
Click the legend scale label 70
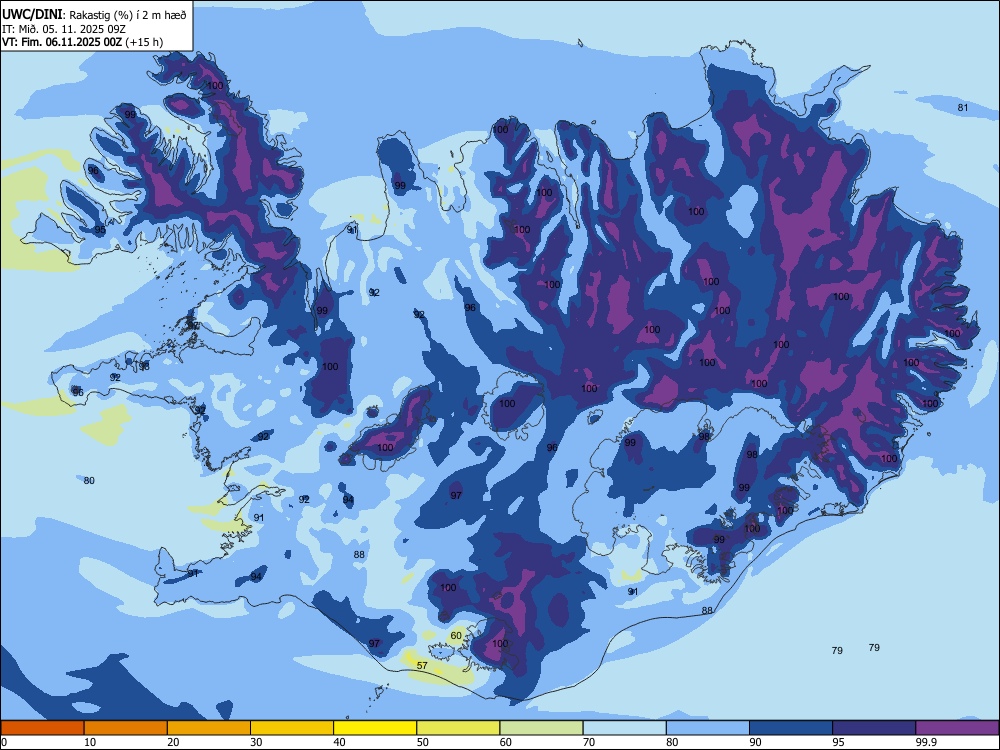tap(589, 742)
